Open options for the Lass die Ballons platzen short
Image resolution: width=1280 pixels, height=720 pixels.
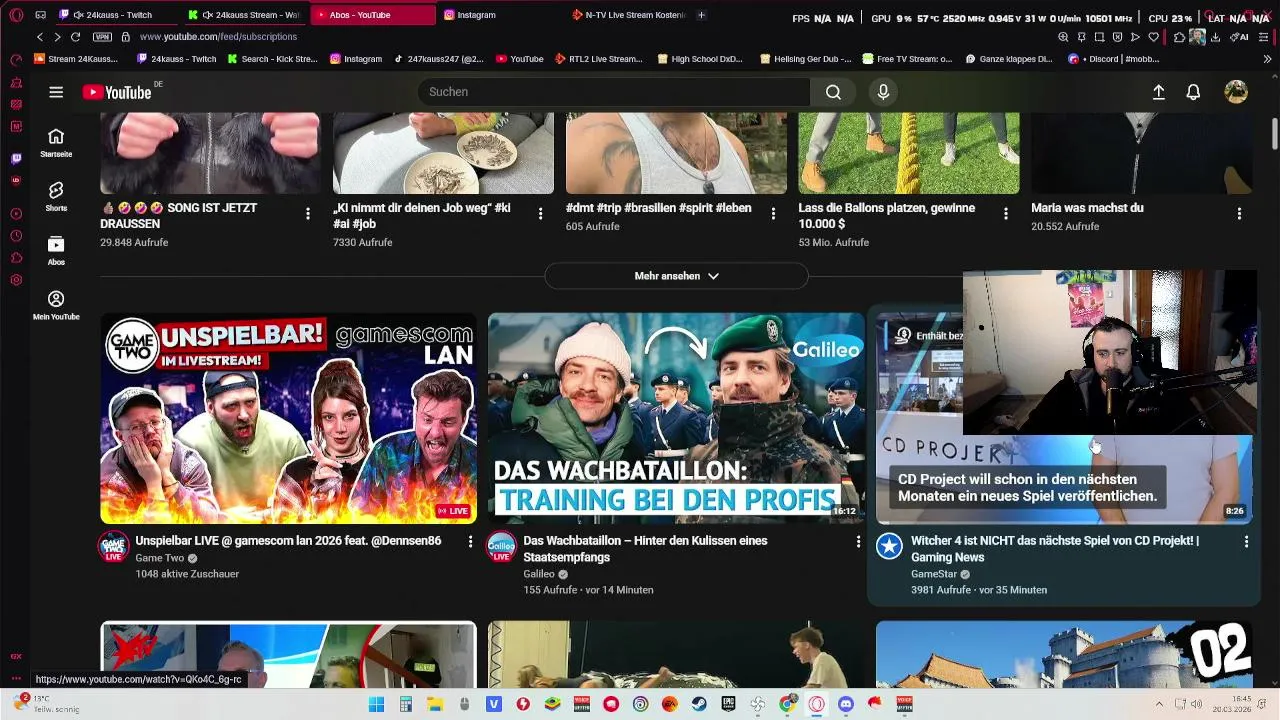pyautogui.click(x=1006, y=214)
